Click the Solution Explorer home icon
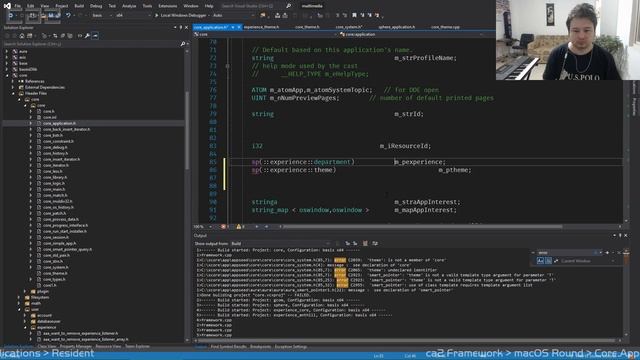Viewport: 640px width, 360px height. point(22,36)
